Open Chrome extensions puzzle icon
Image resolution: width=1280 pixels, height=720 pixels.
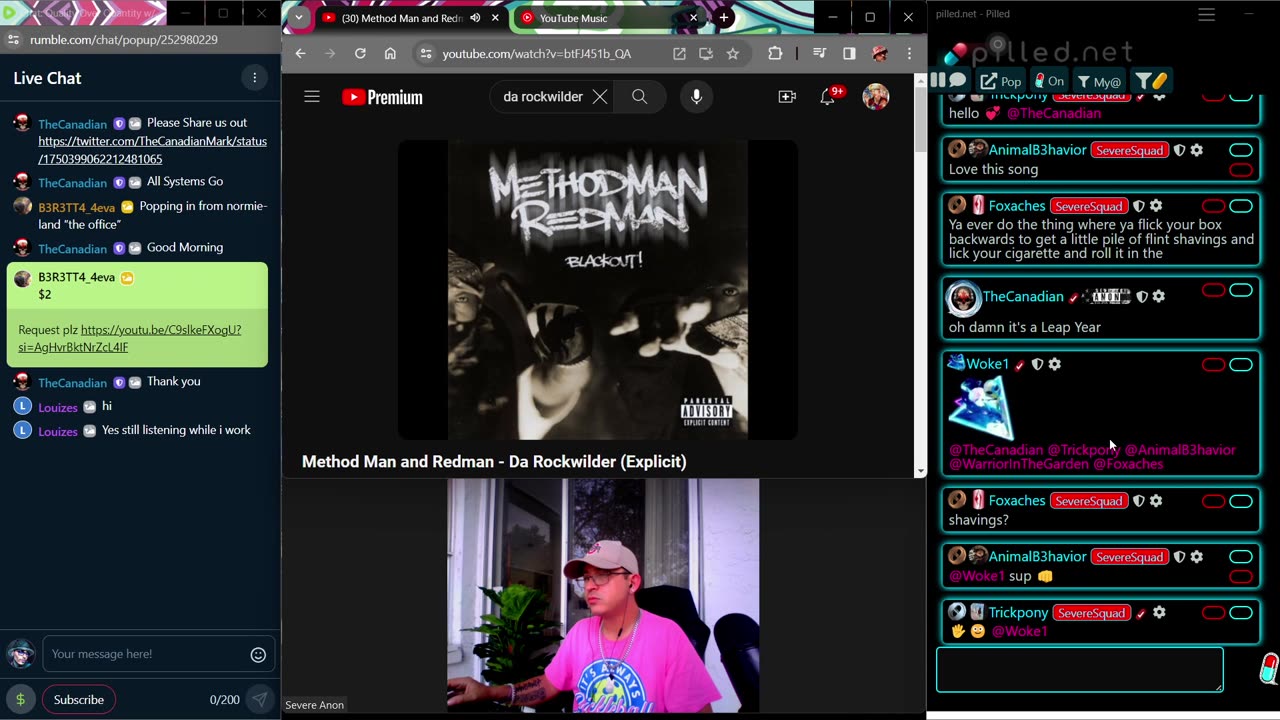(x=775, y=53)
